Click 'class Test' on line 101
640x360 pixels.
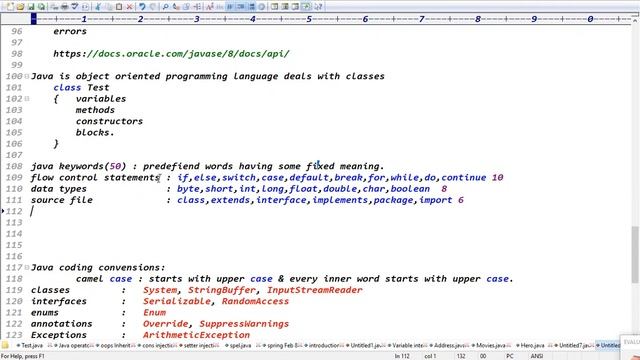(81, 87)
